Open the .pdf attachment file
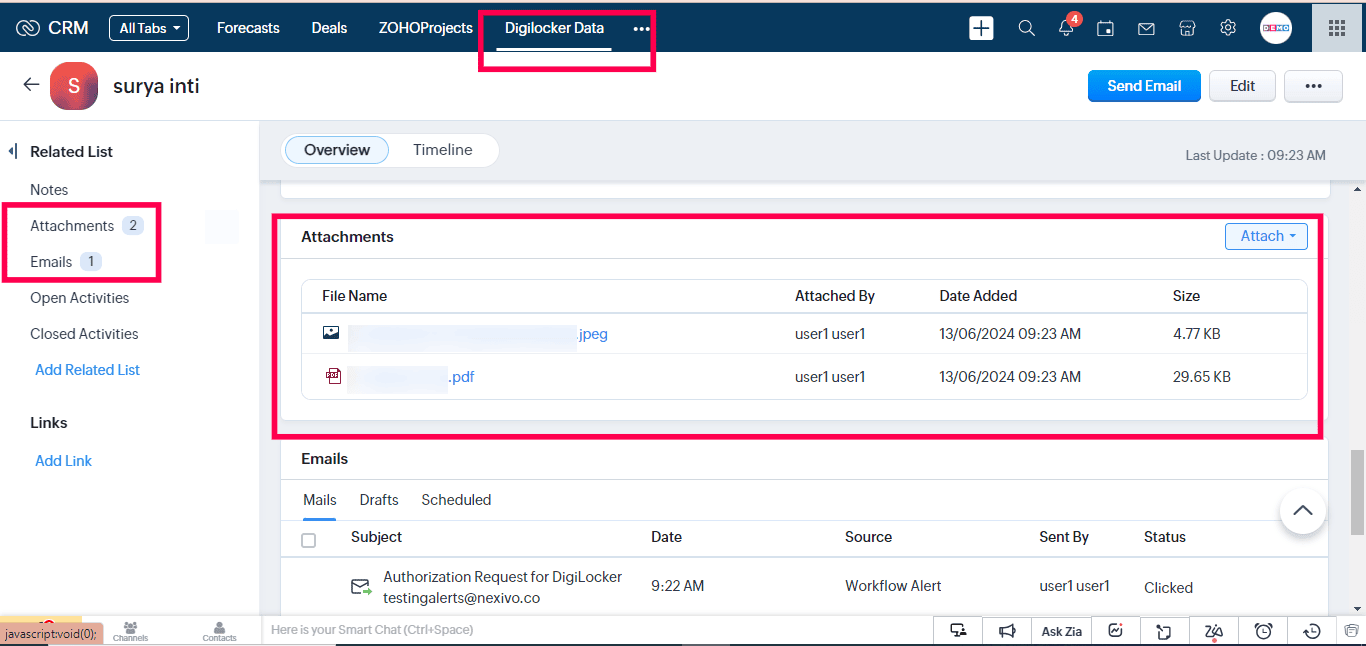Image resolution: width=1366 pixels, height=646 pixels. tap(411, 377)
